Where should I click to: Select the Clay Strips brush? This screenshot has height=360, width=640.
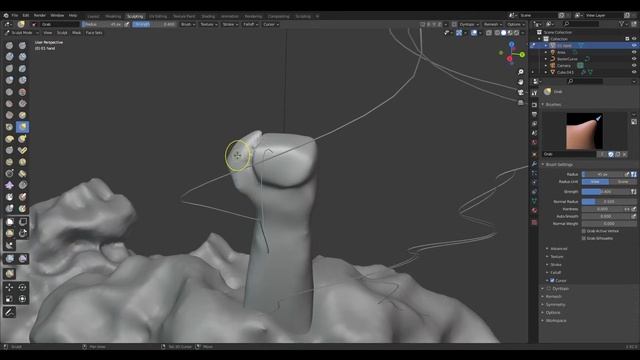coord(22,57)
